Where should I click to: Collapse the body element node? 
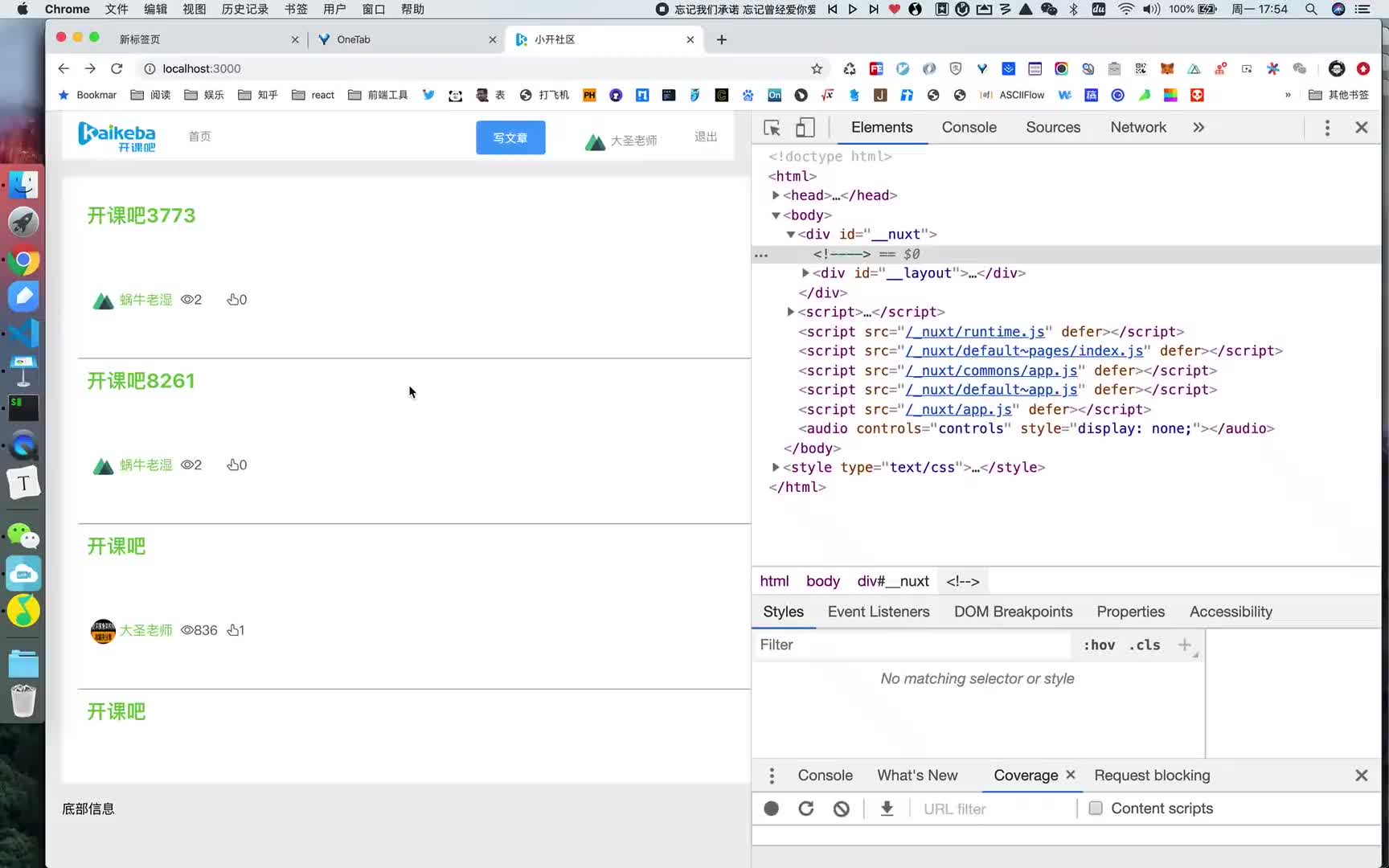click(776, 215)
